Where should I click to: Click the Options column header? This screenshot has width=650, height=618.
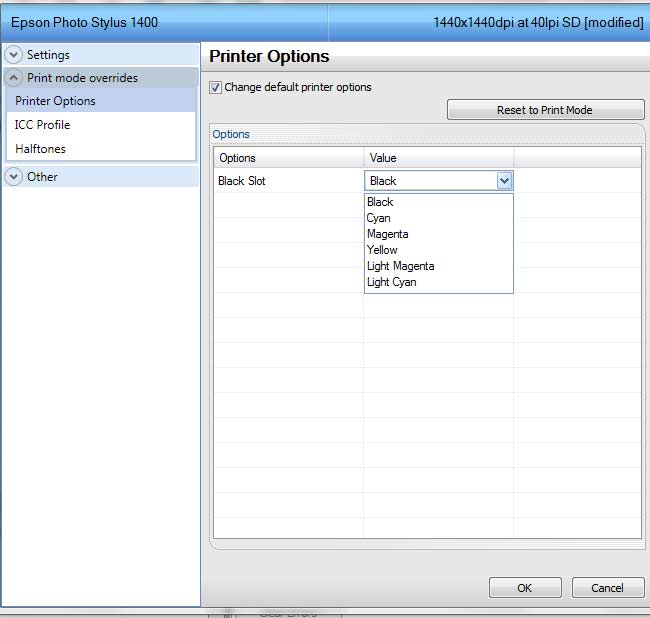[238, 158]
